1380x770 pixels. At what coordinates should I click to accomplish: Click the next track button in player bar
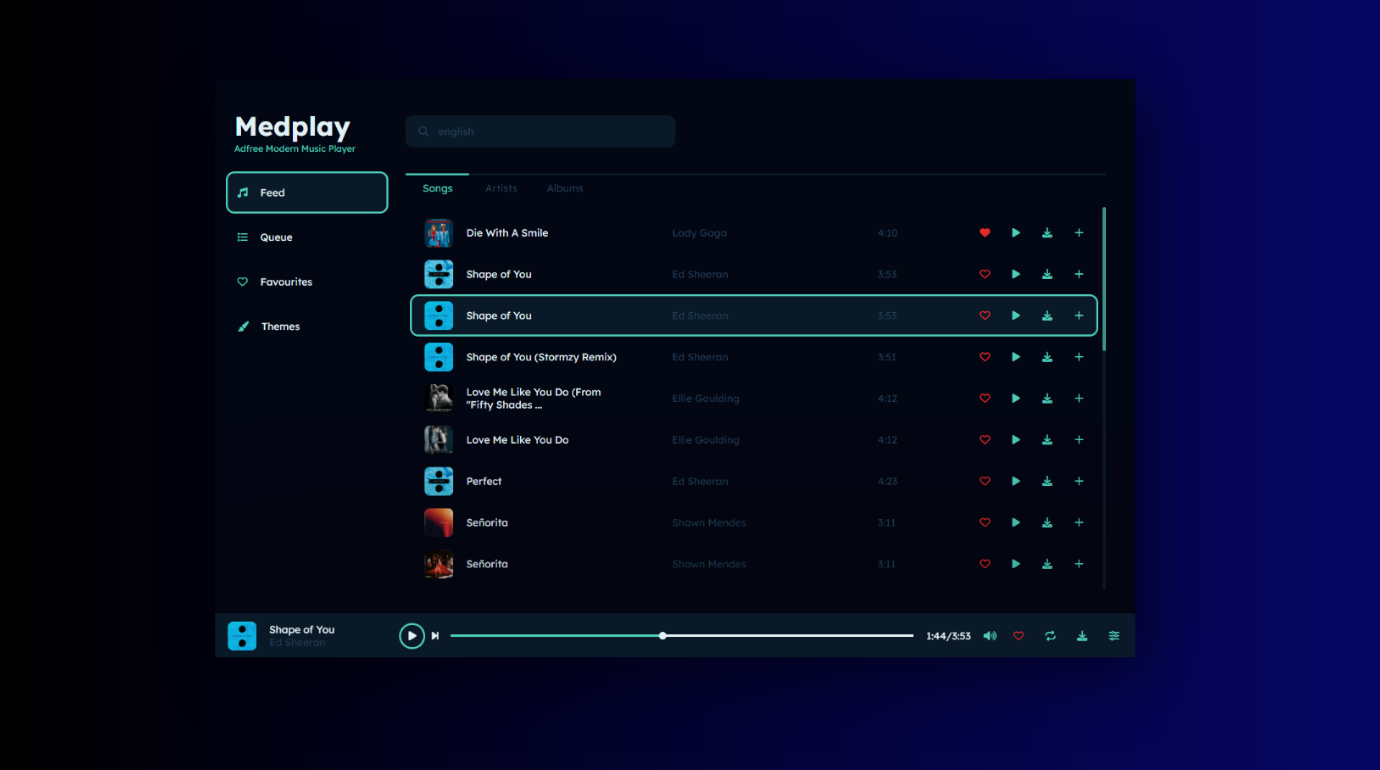(435, 636)
